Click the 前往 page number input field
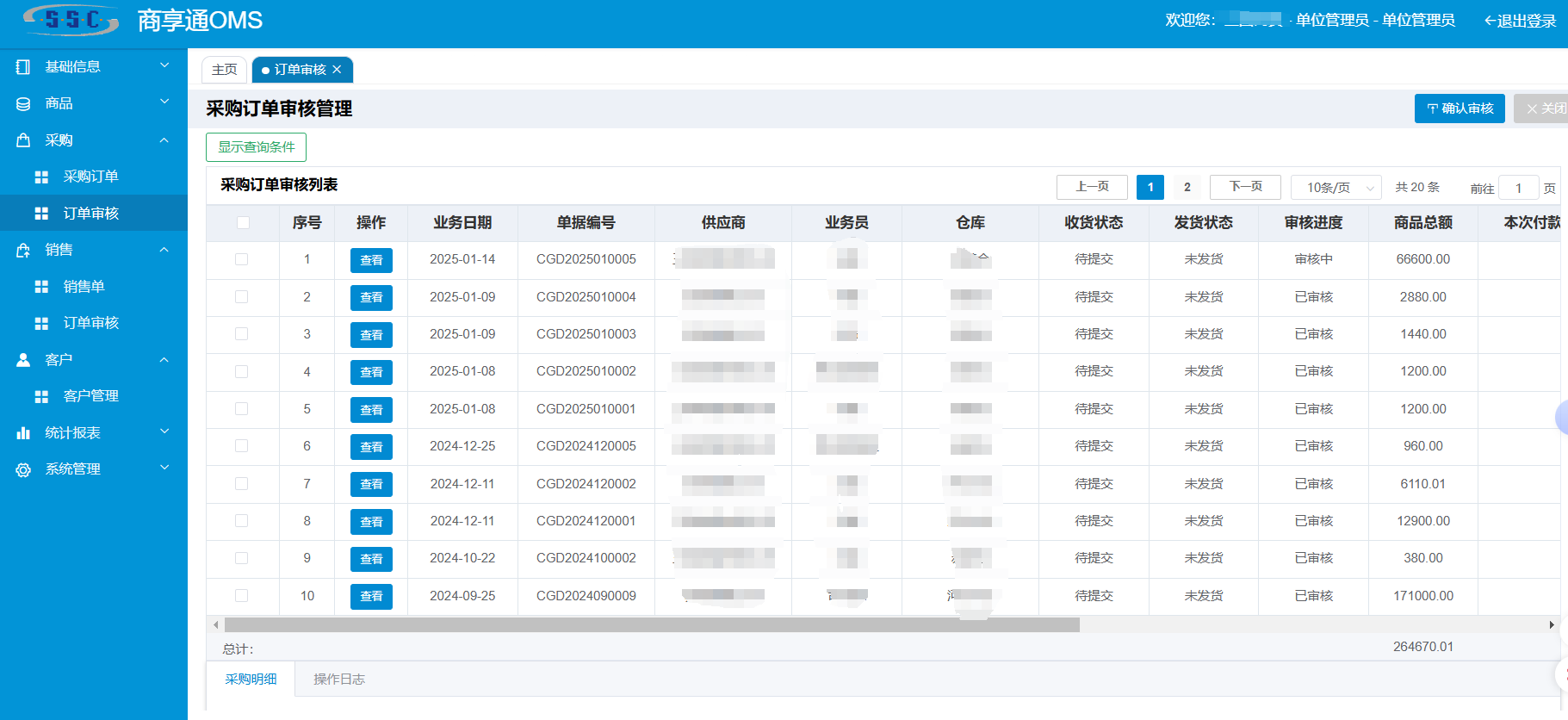 [1518, 188]
